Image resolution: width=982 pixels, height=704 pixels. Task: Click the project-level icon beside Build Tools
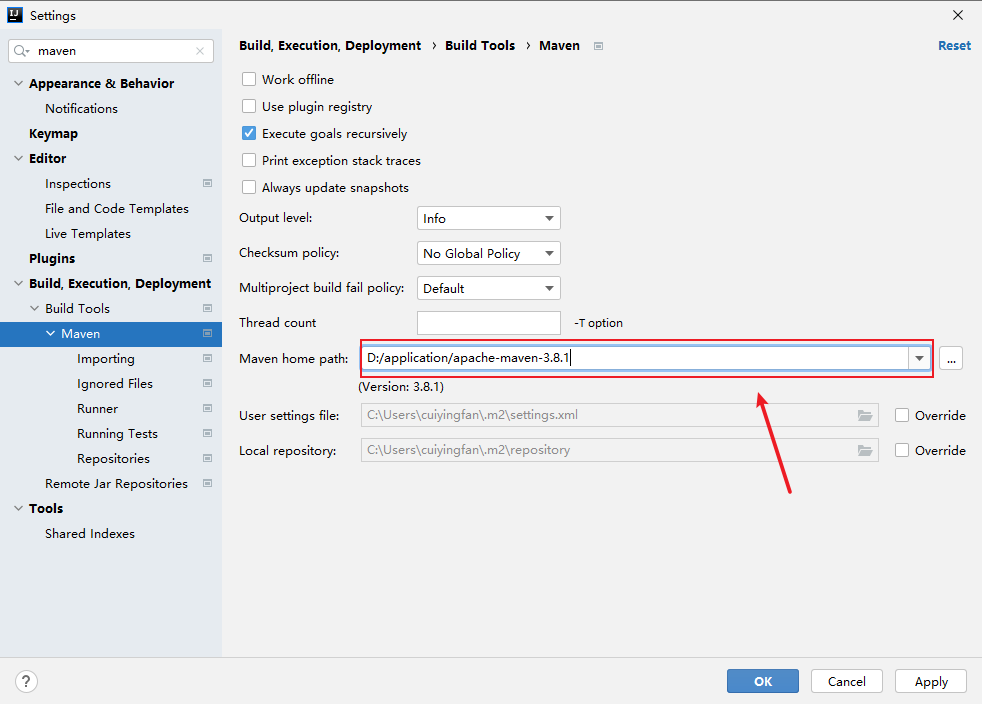[x=207, y=308]
